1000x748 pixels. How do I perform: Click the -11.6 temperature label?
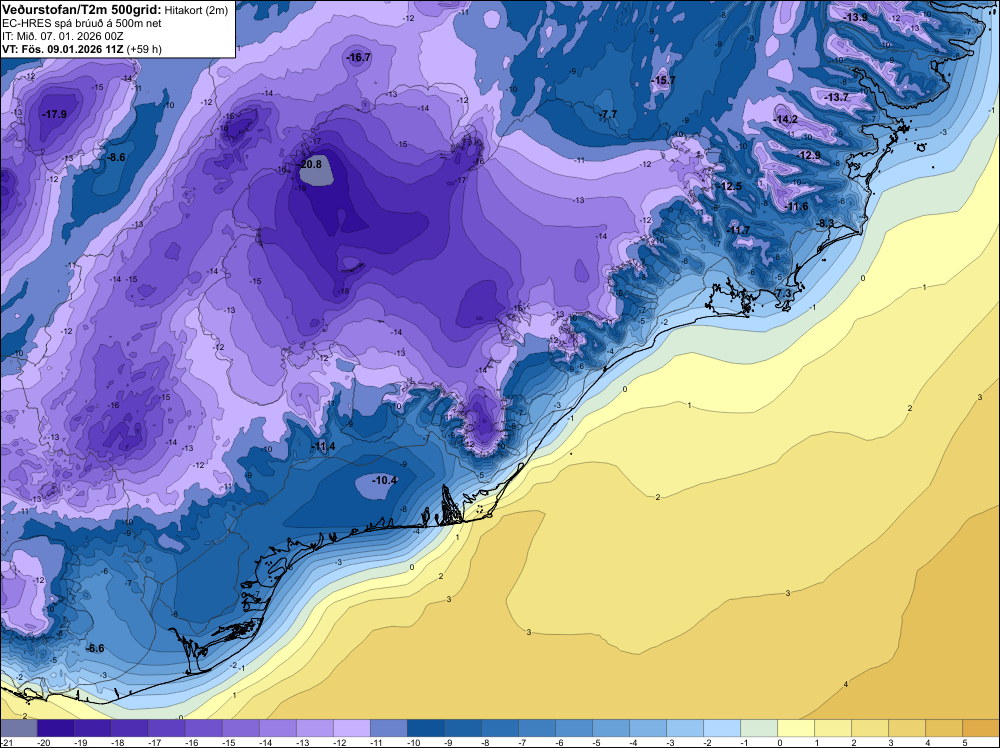point(797,207)
